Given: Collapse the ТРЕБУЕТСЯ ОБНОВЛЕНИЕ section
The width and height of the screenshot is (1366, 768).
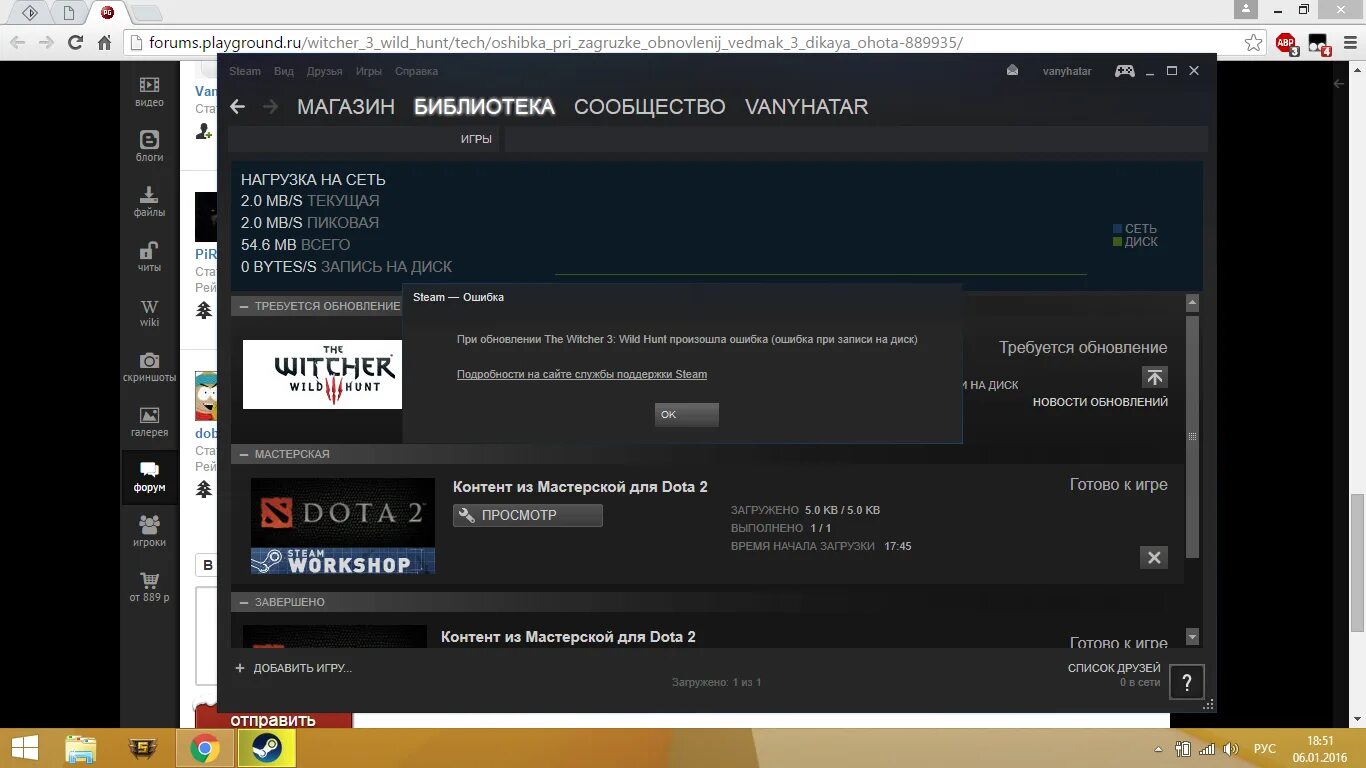Looking at the screenshot, I should point(243,306).
